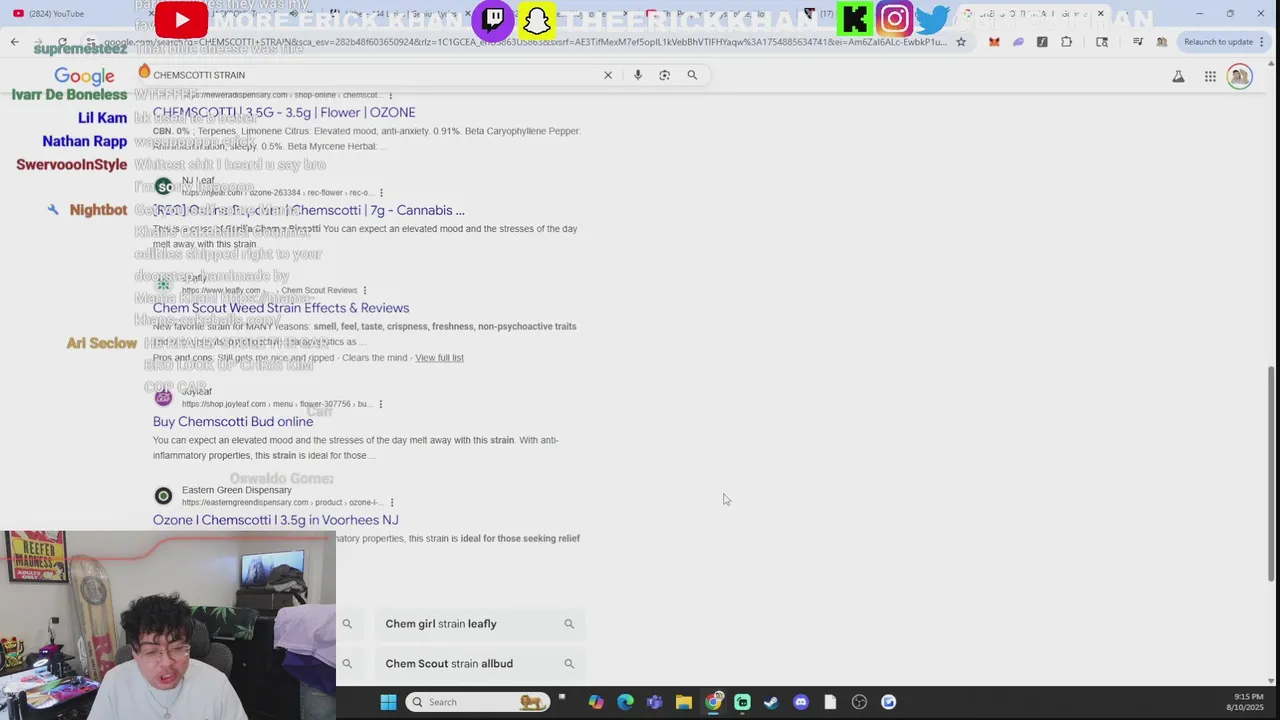
Task: Open Microsoft Teams from the taskbar
Action: [x=654, y=702]
